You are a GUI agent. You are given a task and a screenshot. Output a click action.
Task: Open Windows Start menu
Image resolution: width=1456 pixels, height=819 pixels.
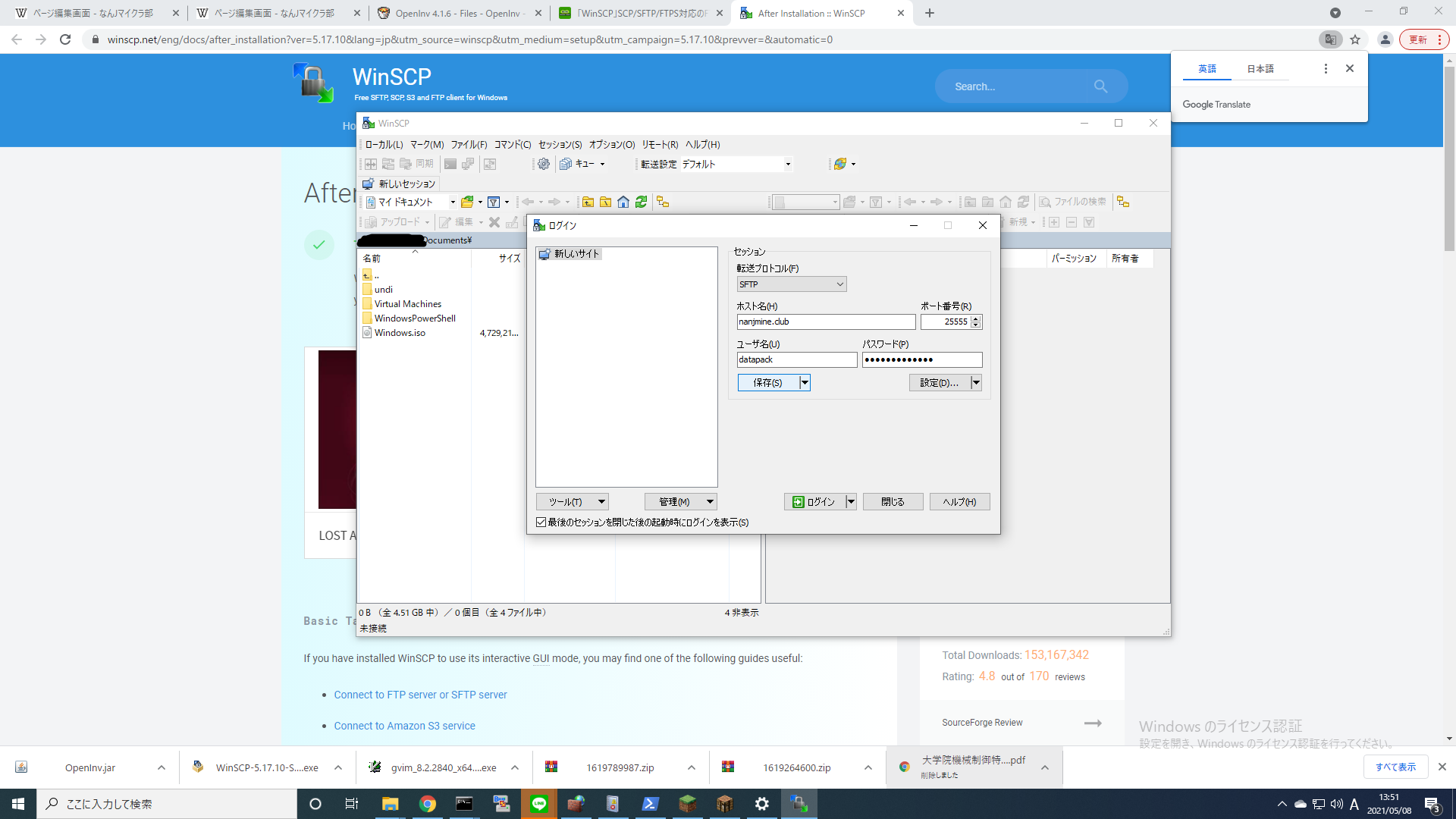[x=18, y=804]
